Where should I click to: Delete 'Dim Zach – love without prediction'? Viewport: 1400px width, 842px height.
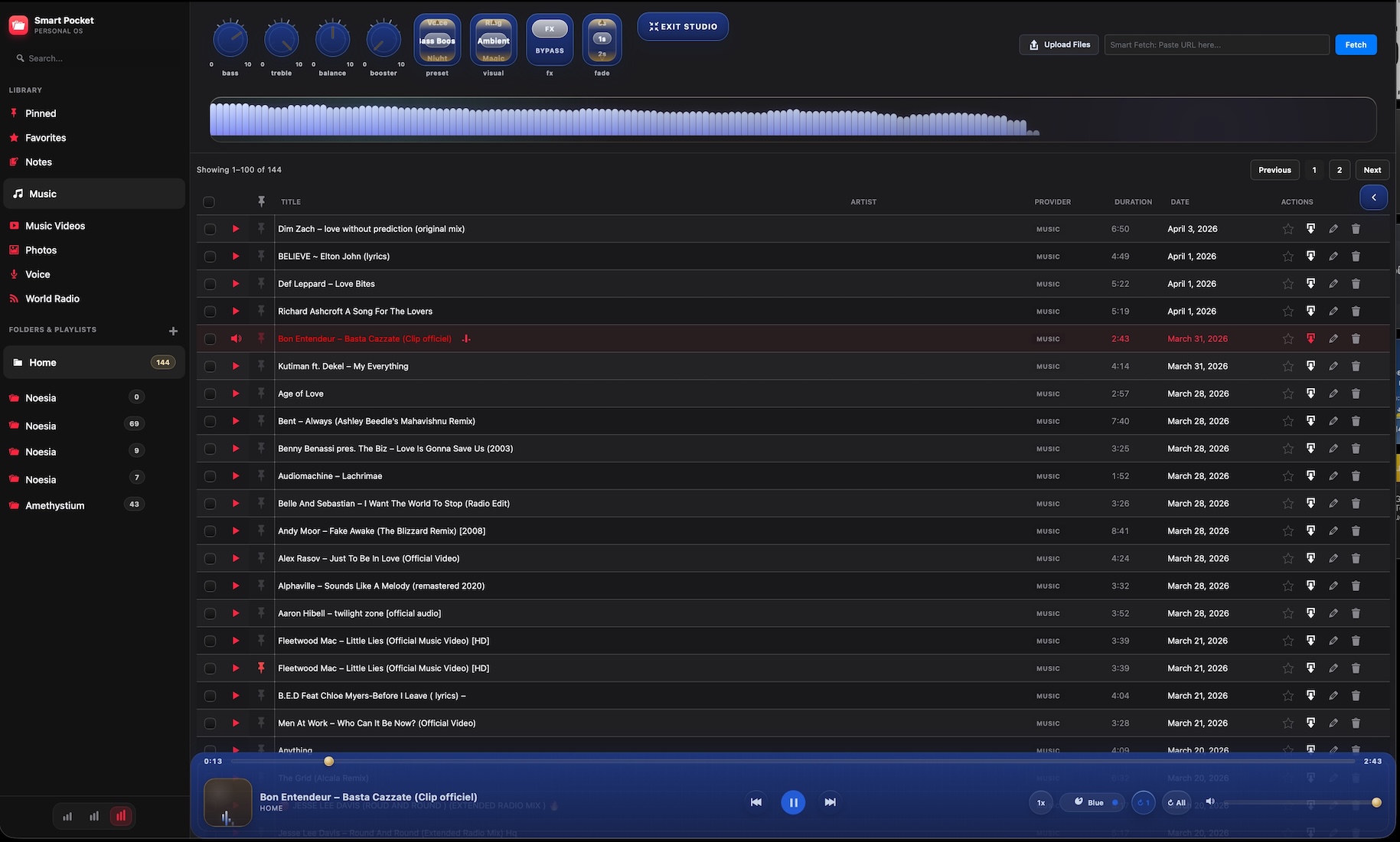point(1356,229)
